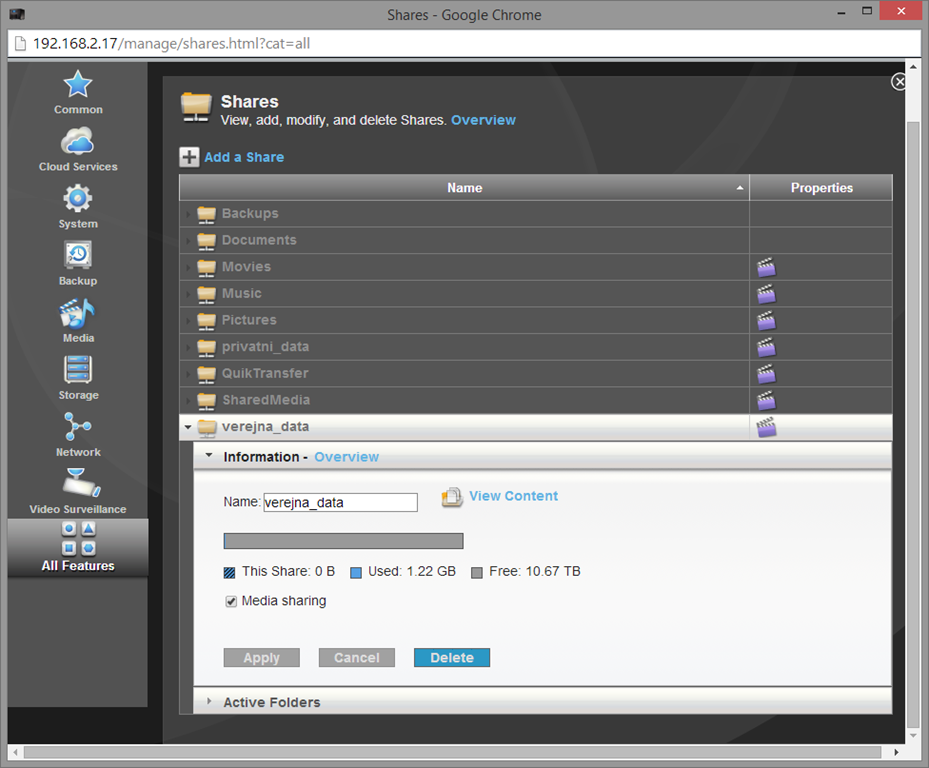929x768 pixels.
Task: Open the Storage icon in sidebar
Action: 78,370
